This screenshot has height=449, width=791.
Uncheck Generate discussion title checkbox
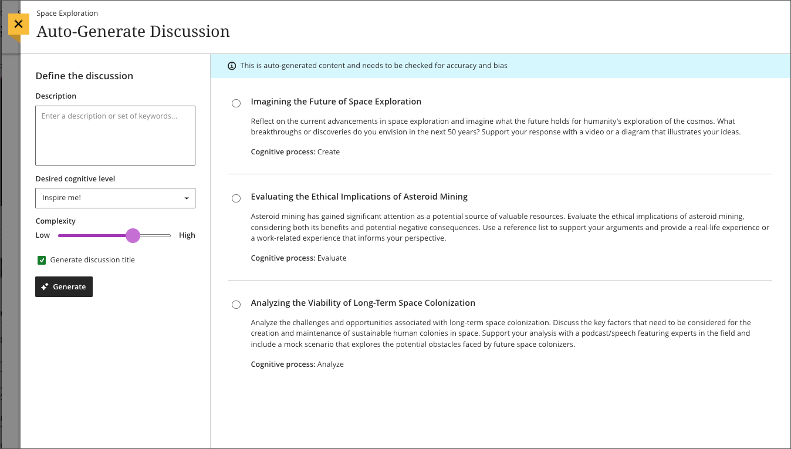(x=41, y=260)
